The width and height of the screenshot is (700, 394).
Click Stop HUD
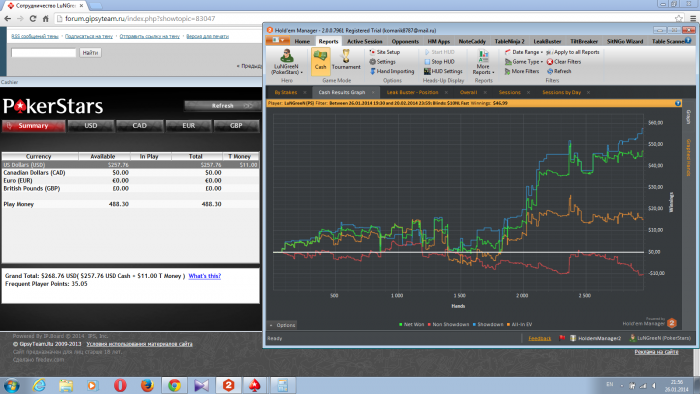coord(439,62)
